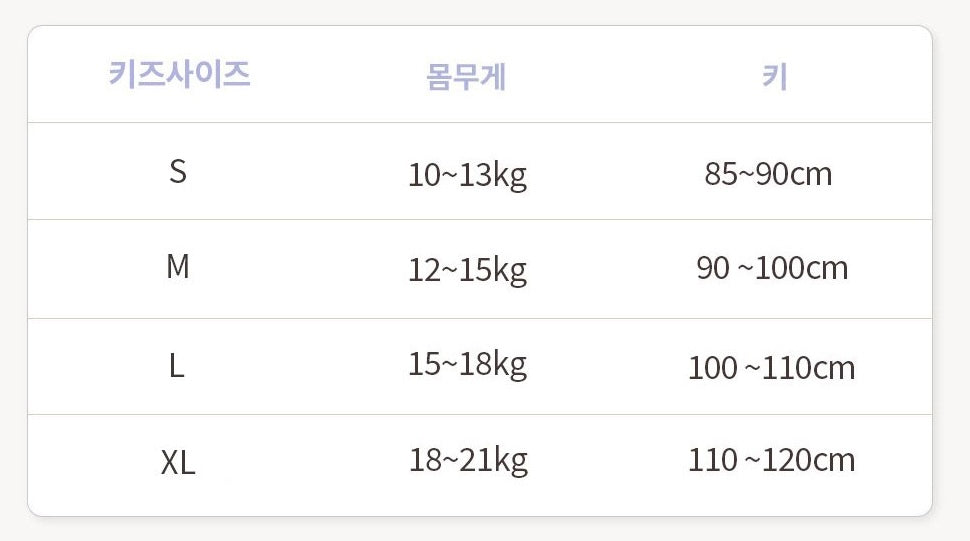This screenshot has width=970, height=541.
Task: Click the 키 column header
Action: [x=774, y=77]
